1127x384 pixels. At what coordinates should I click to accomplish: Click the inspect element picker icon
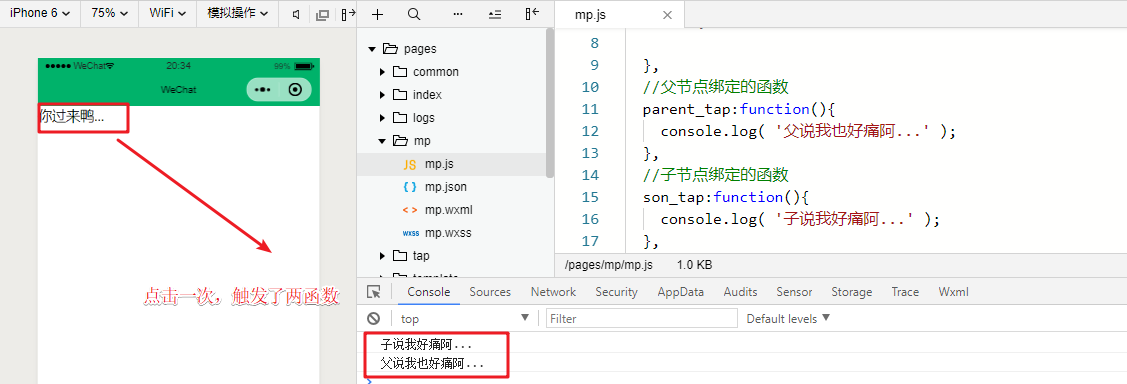coord(374,292)
